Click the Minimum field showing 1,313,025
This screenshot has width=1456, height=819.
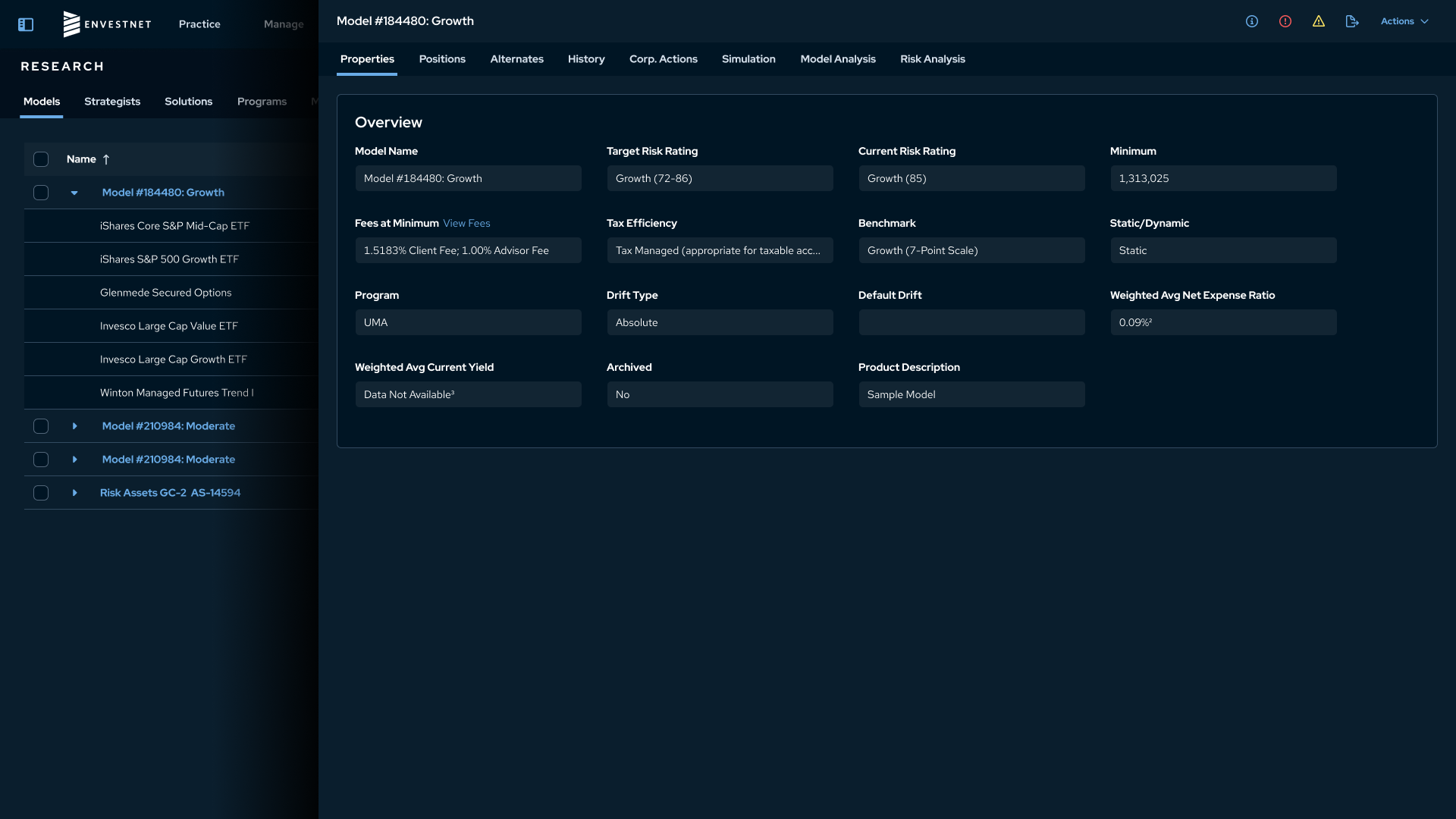(1223, 178)
